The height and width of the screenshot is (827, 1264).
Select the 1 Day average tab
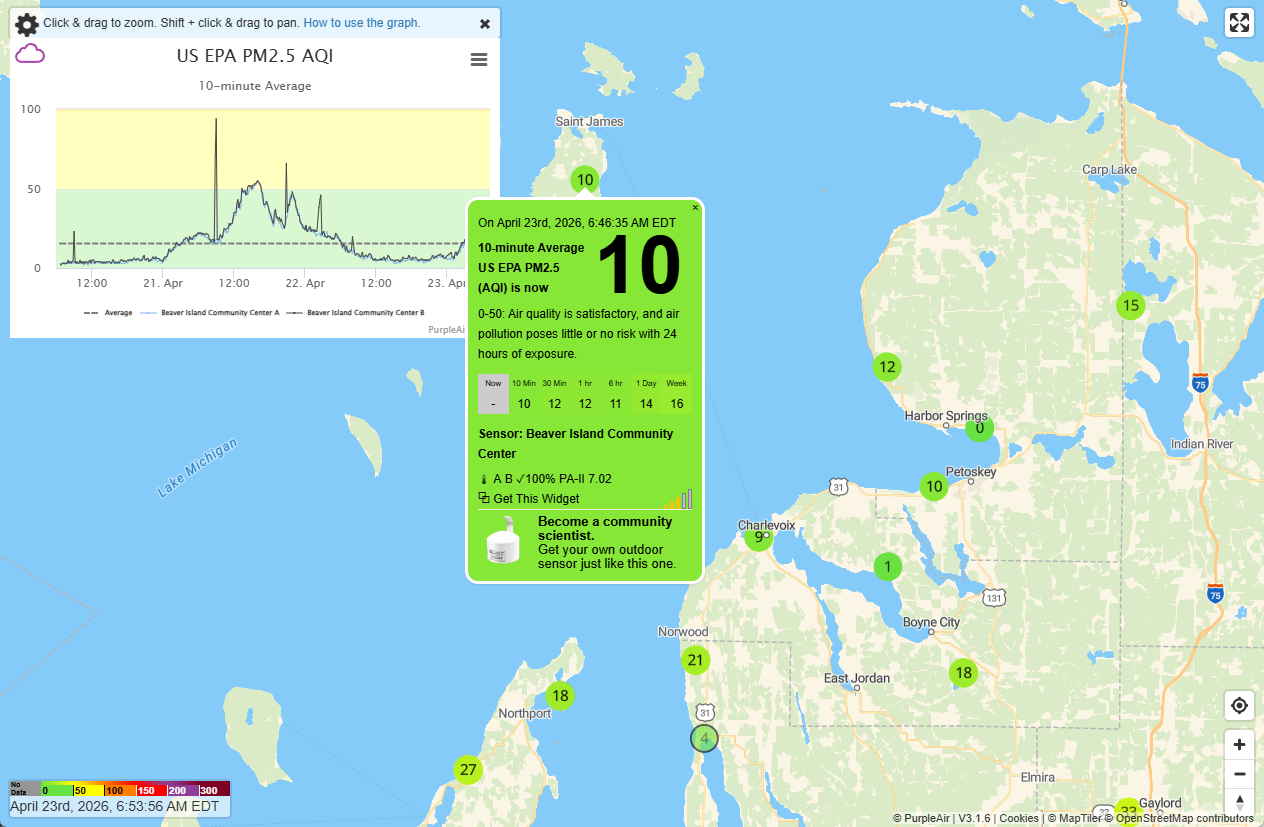click(x=646, y=394)
